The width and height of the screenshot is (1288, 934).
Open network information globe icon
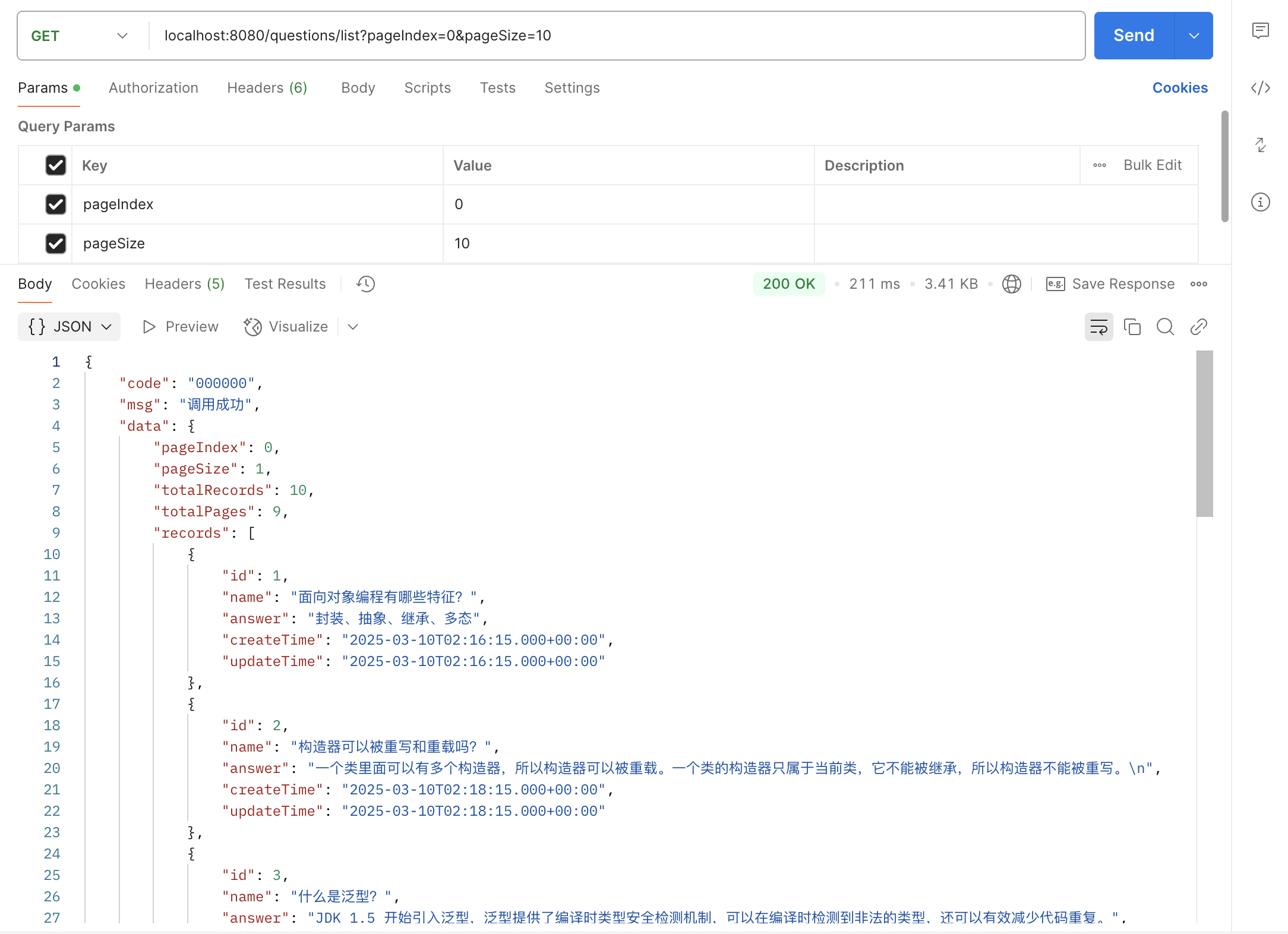coord(1011,284)
